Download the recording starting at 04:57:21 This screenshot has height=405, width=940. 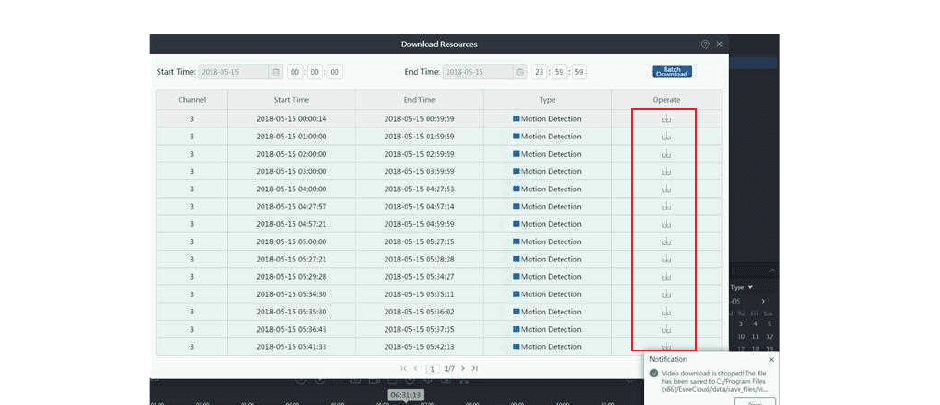(666, 224)
